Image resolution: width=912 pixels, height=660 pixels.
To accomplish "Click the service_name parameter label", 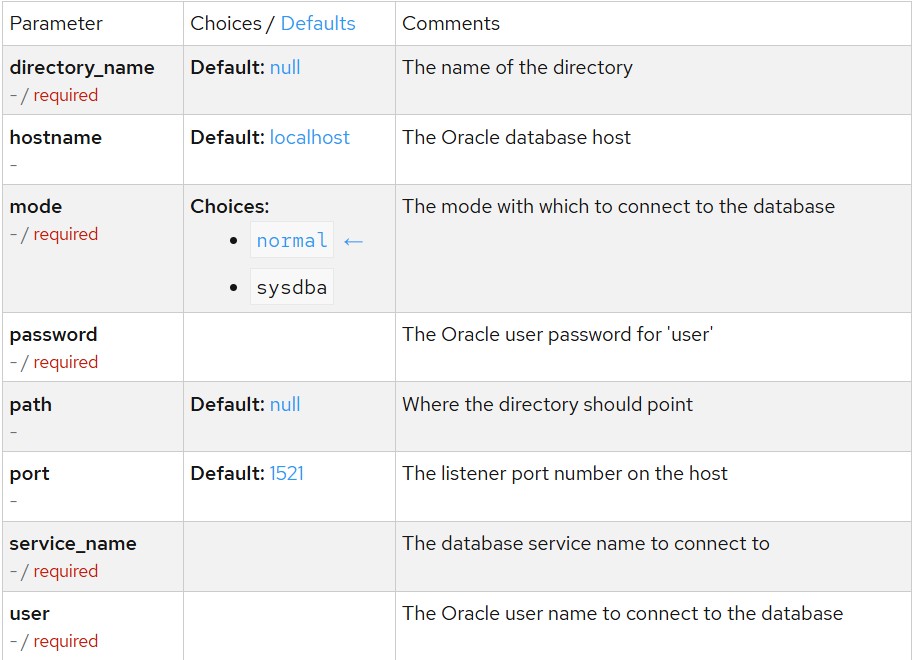I will pyautogui.click(x=73, y=544).
